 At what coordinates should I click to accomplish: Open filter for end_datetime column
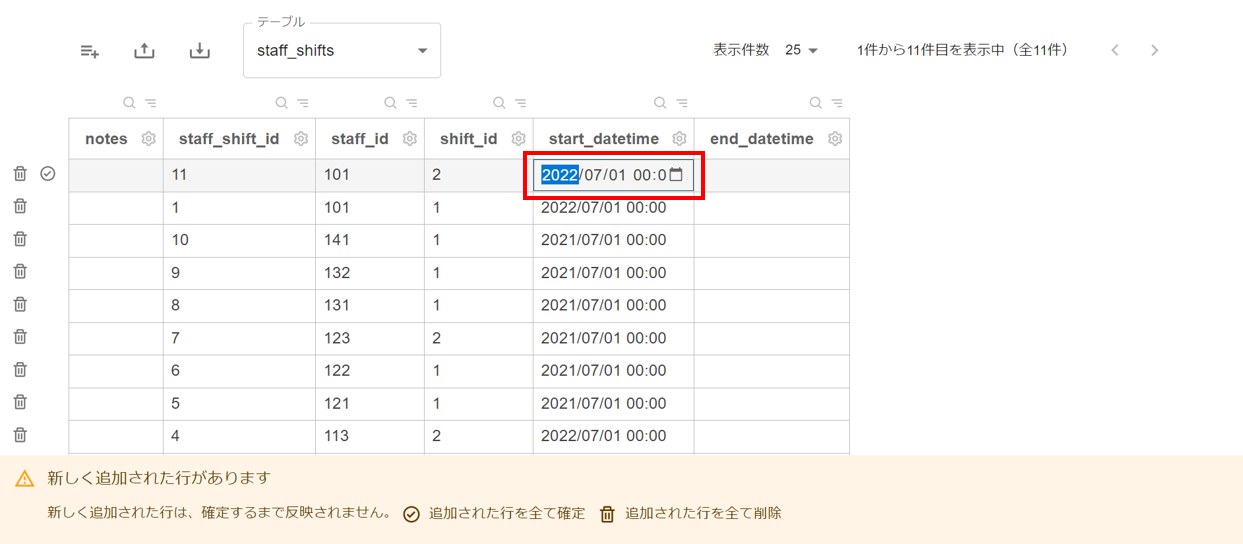coord(837,103)
